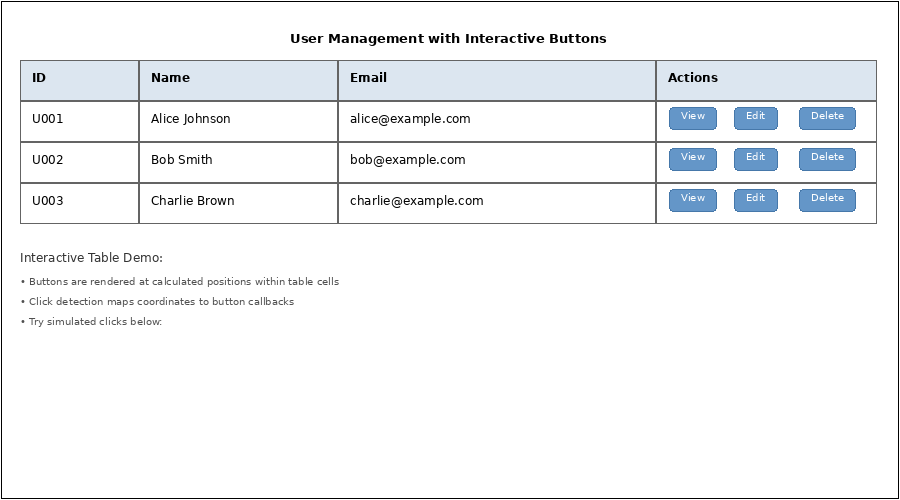Click the ID column header
The image size is (900, 500).
pyautogui.click(x=79, y=79)
